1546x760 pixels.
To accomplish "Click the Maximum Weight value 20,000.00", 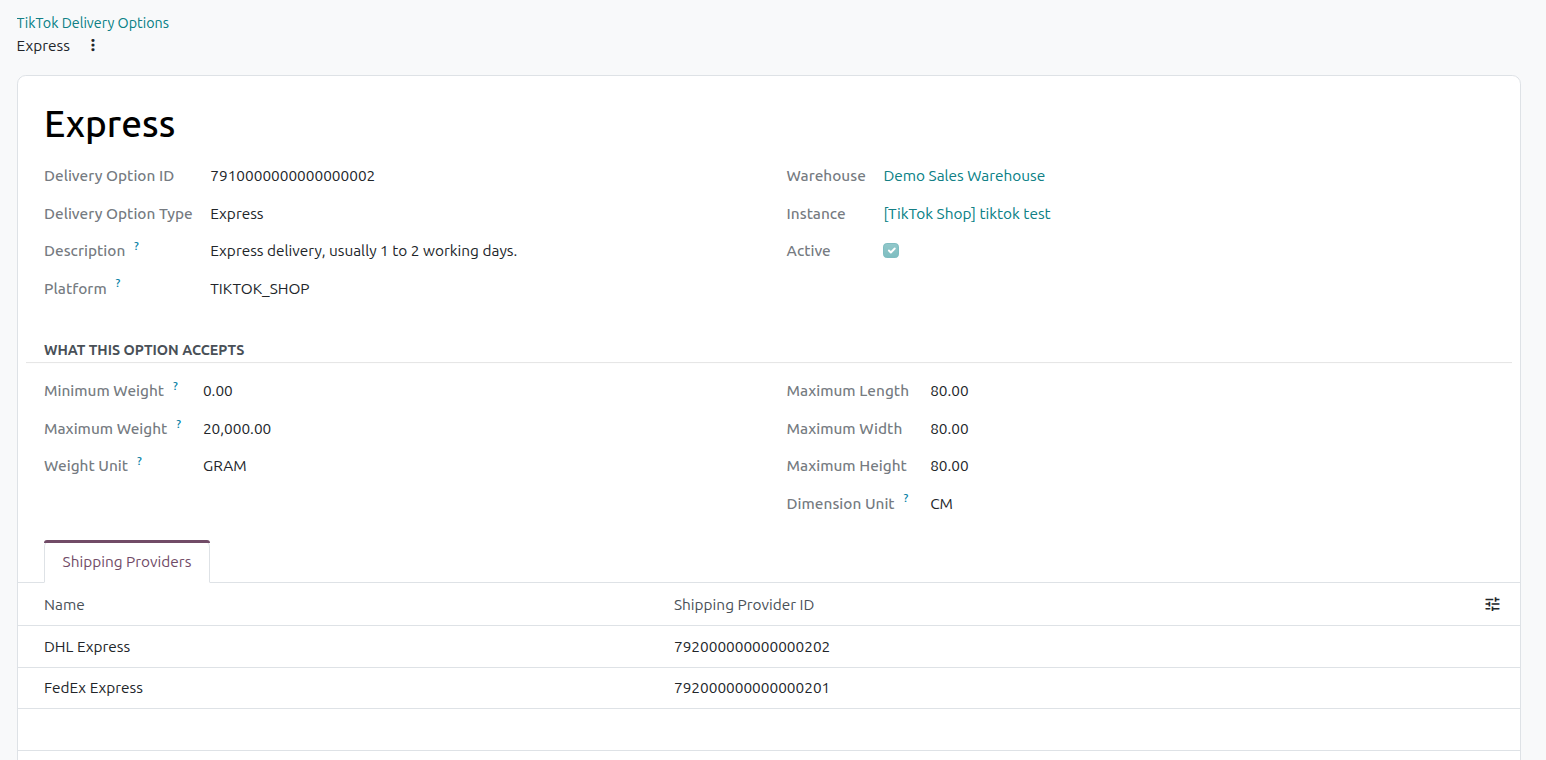I will [x=237, y=429].
